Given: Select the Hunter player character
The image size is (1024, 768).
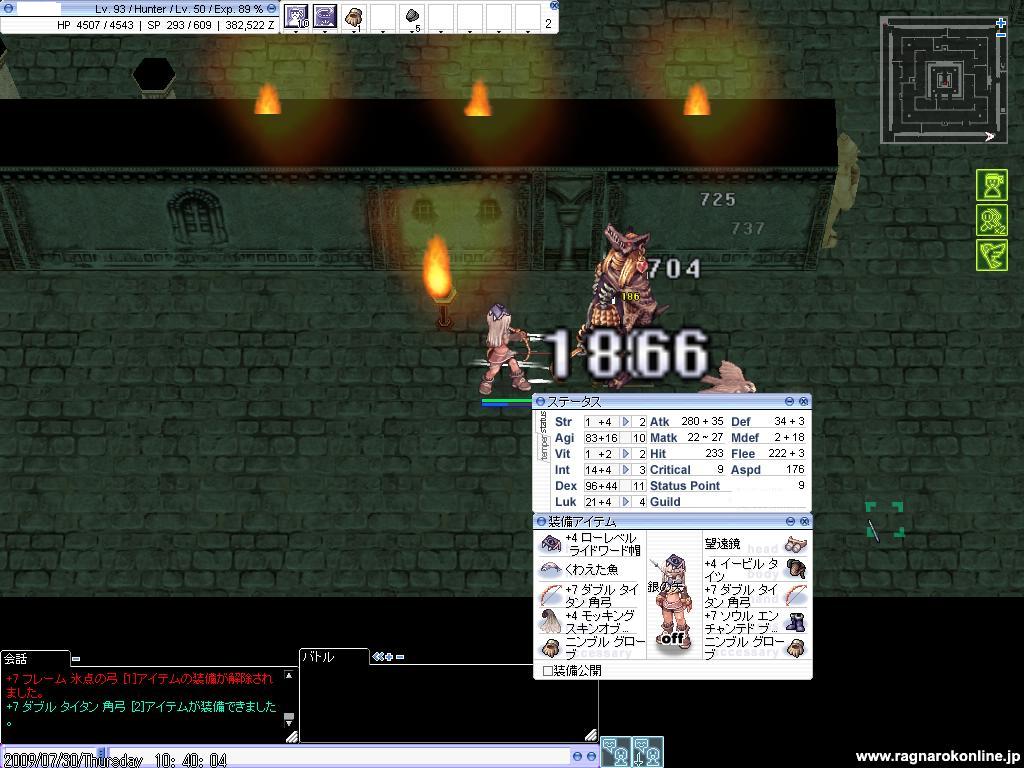Looking at the screenshot, I should pos(503,349).
